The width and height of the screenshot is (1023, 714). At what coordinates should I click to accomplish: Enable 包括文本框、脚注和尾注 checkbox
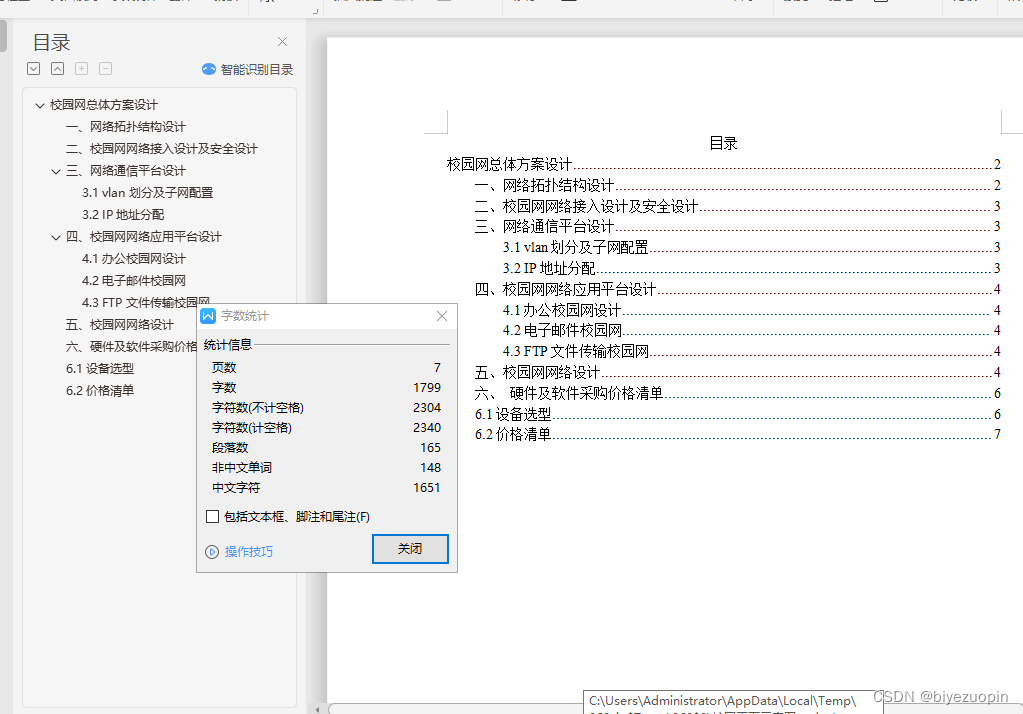coord(212,517)
